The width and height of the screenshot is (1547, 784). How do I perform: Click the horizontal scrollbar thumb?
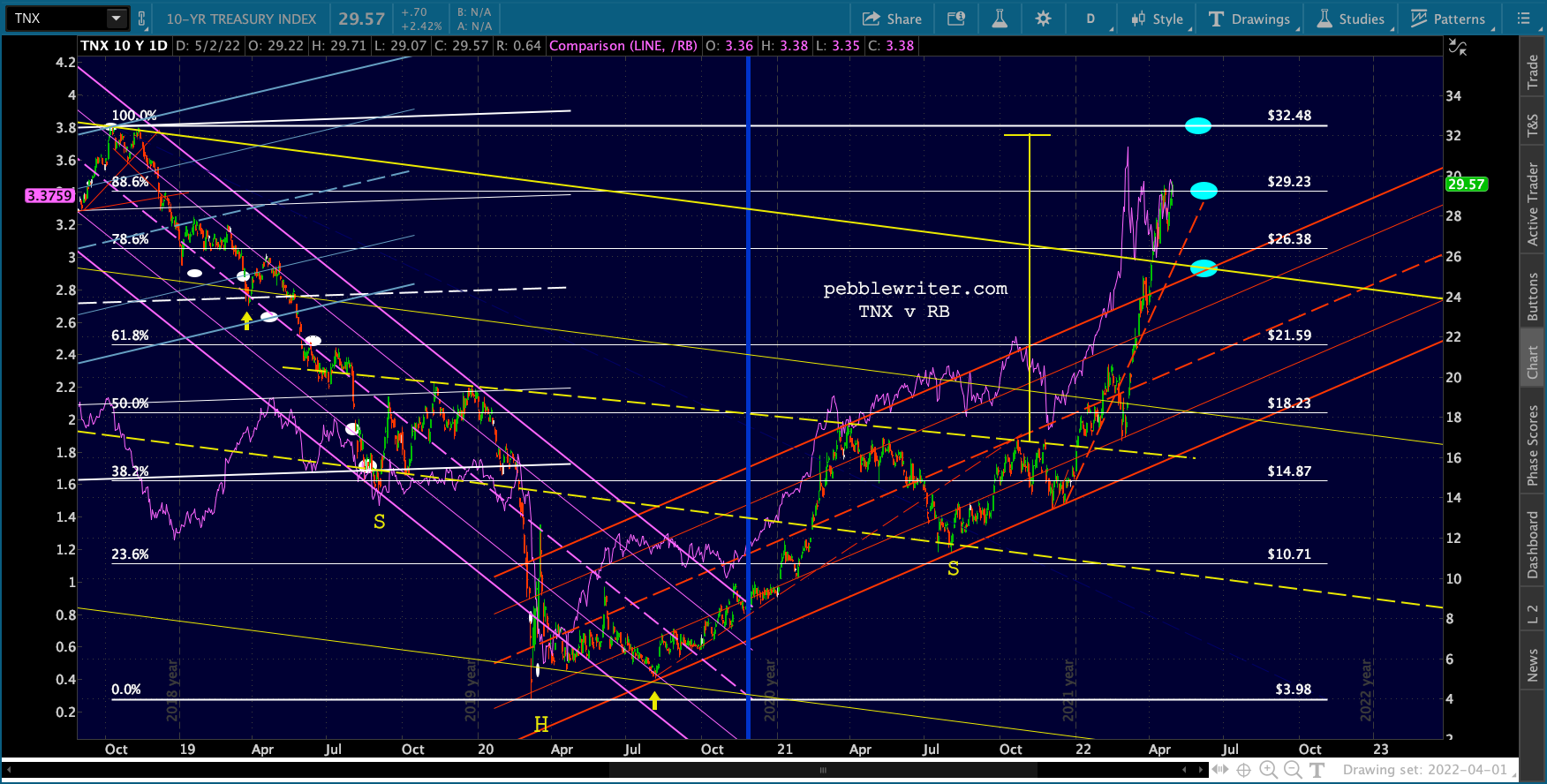click(823, 770)
